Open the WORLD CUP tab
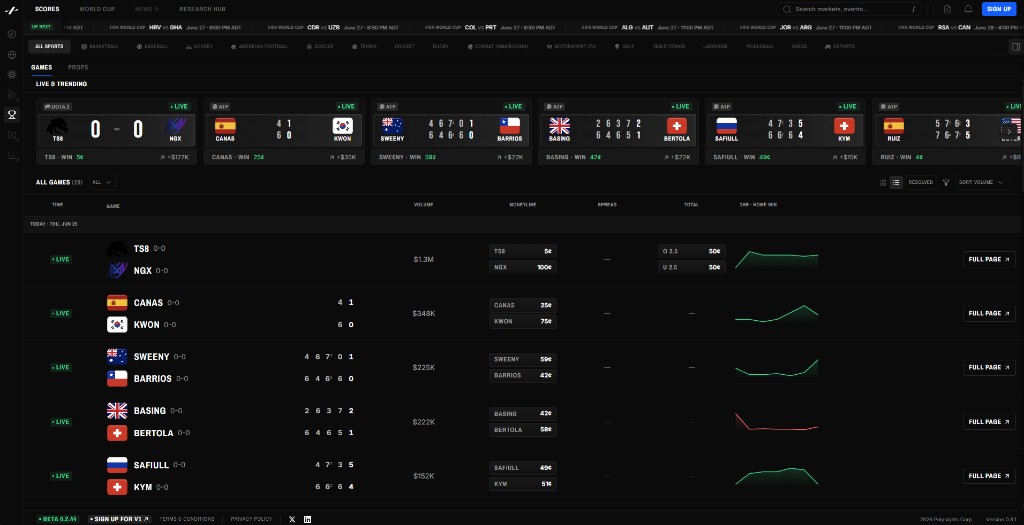 pyautogui.click(x=97, y=9)
